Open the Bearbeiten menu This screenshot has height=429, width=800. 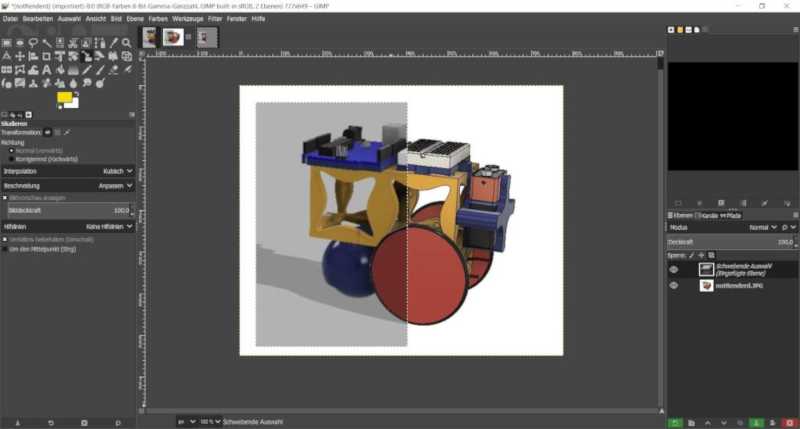(x=38, y=19)
